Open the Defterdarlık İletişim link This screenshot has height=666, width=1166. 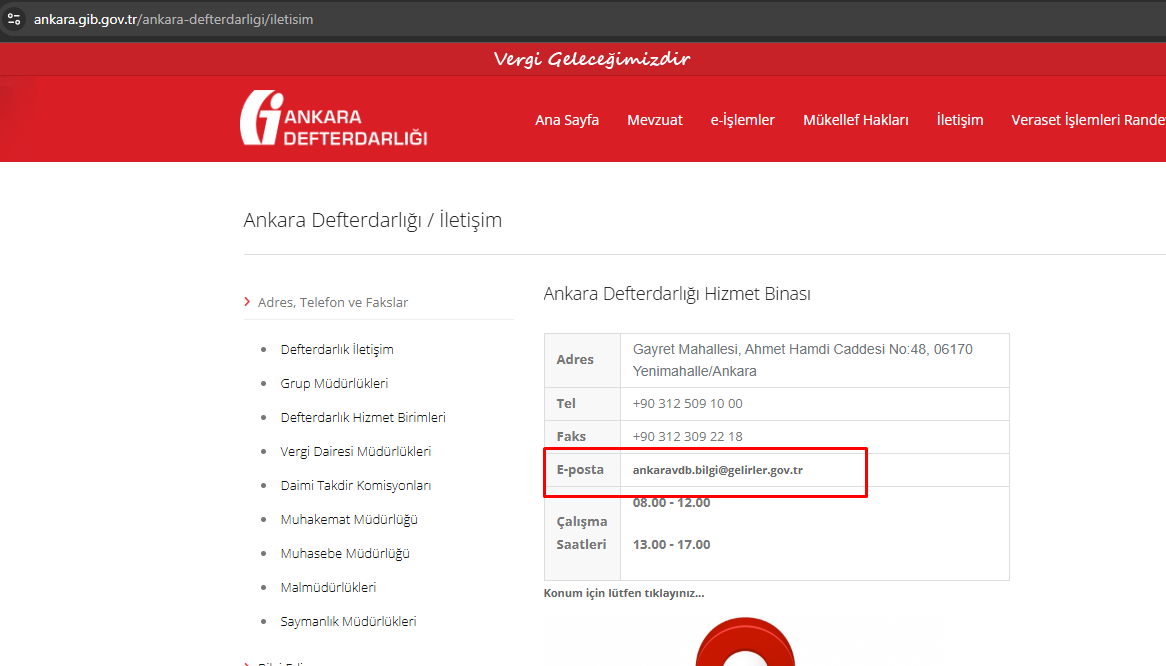tap(337, 349)
